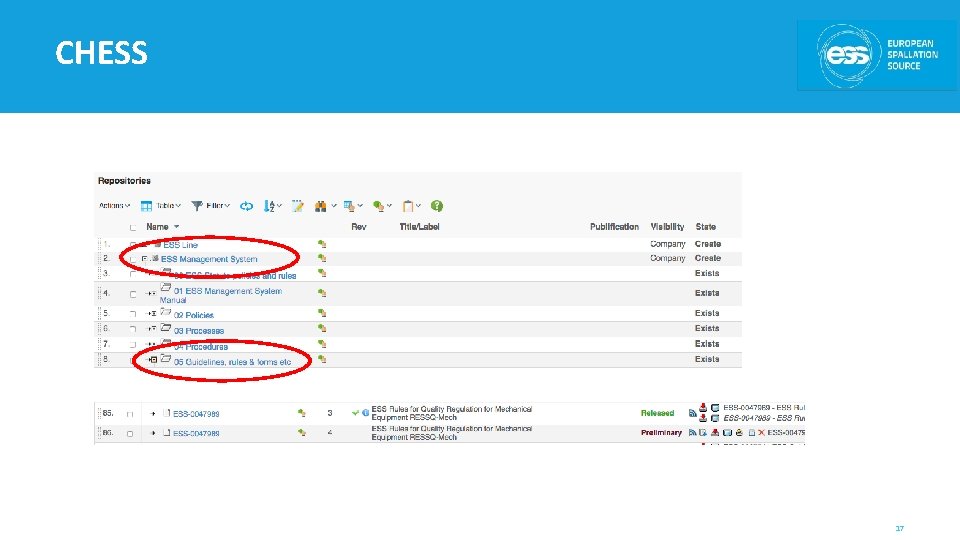The height and width of the screenshot is (540, 960).
Task: Click the Publification column header
Action: coord(614,227)
